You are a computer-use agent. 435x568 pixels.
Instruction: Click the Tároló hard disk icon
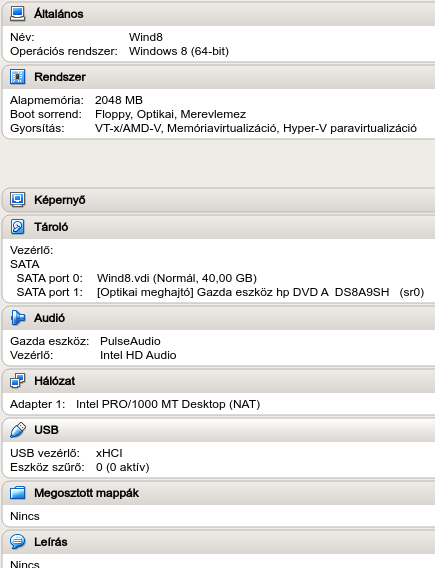[17, 227]
